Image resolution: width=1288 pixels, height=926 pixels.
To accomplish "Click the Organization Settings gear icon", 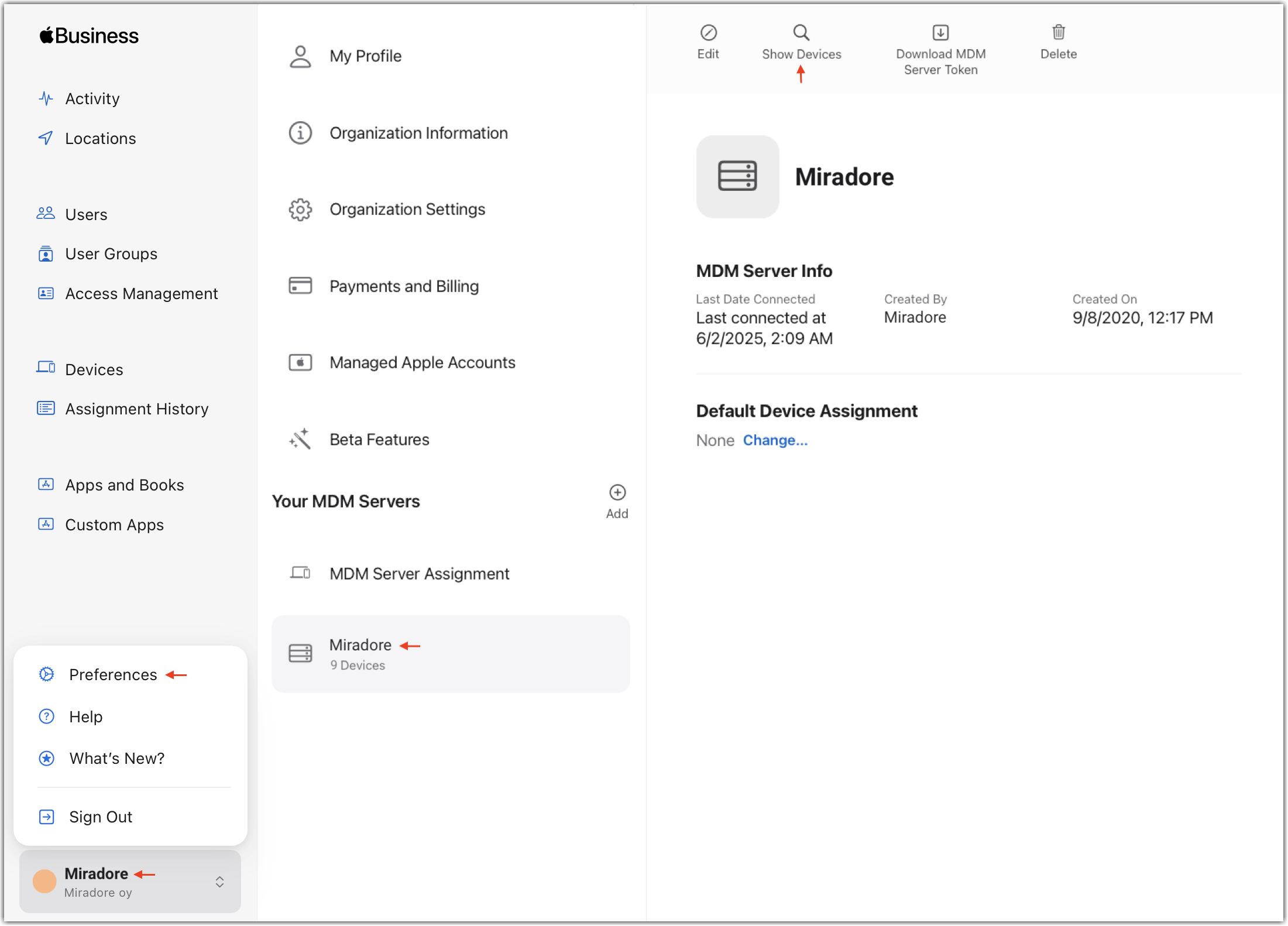I will [x=300, y=210].
